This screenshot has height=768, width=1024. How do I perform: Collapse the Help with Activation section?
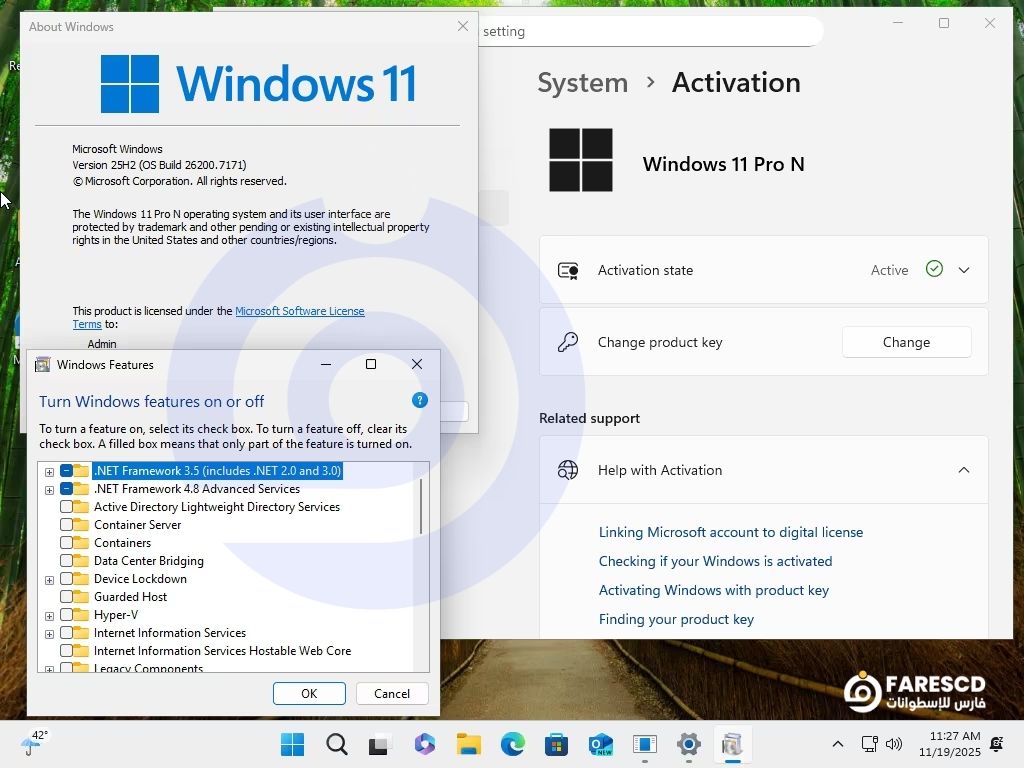tap(964, 470)
